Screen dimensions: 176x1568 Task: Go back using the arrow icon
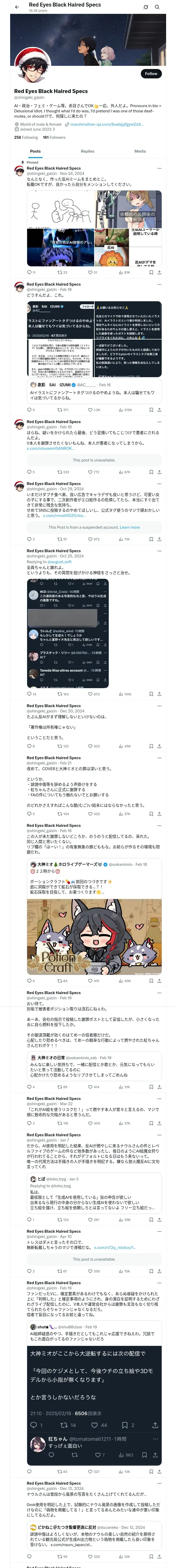tap(17, 7)
